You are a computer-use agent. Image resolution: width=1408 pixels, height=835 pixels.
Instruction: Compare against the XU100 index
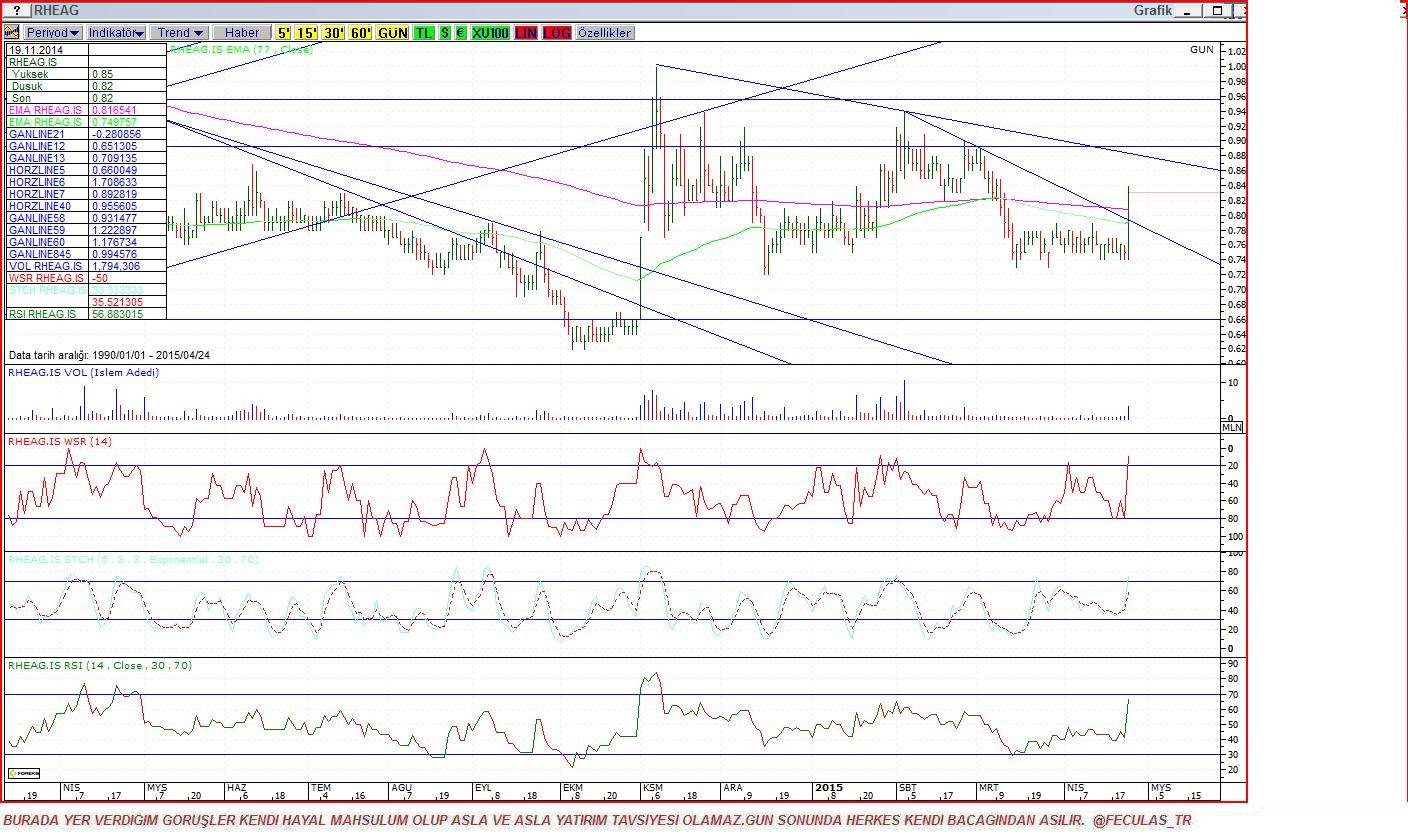coord(490,33)
